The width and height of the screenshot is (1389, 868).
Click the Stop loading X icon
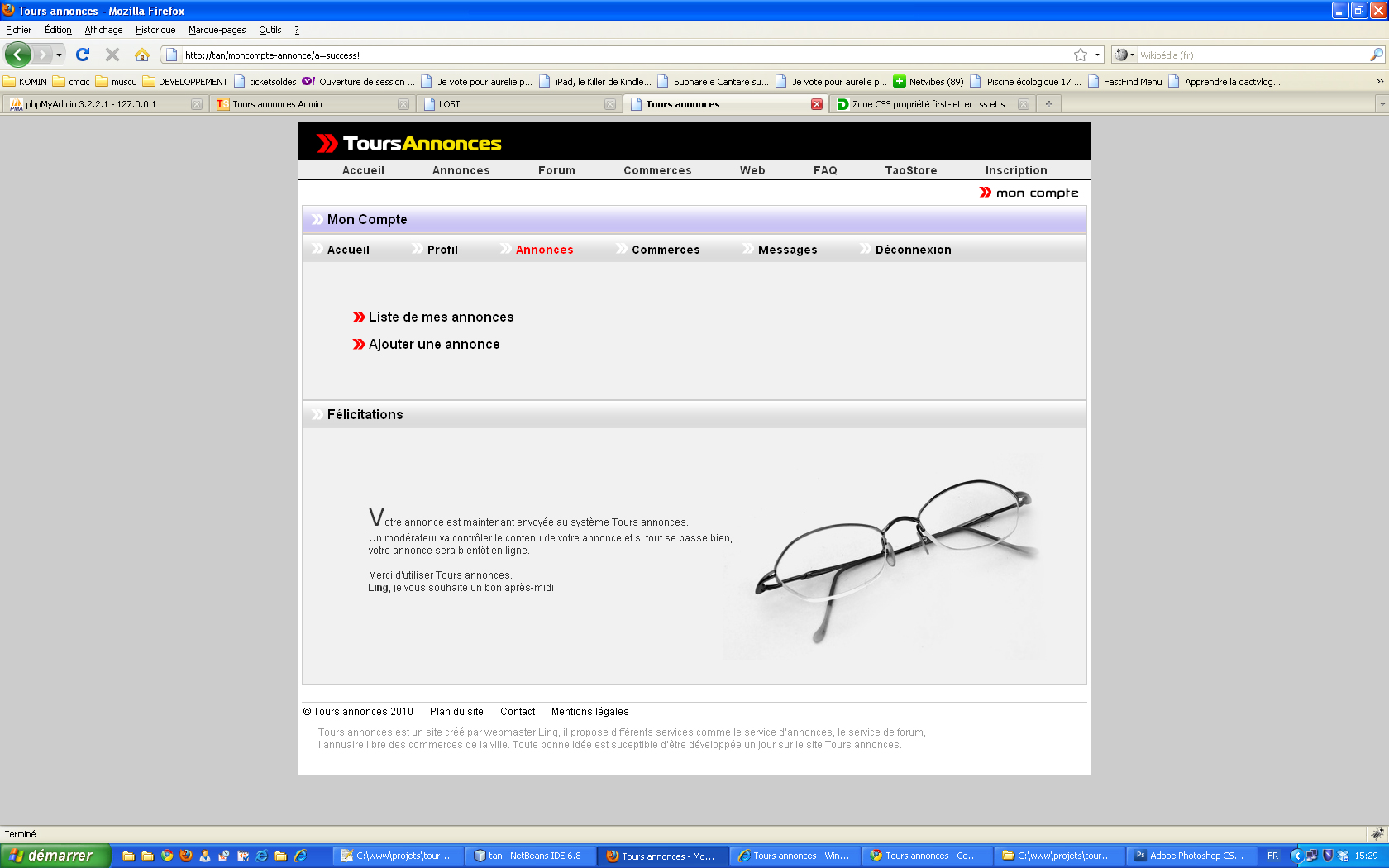point(112,55)
